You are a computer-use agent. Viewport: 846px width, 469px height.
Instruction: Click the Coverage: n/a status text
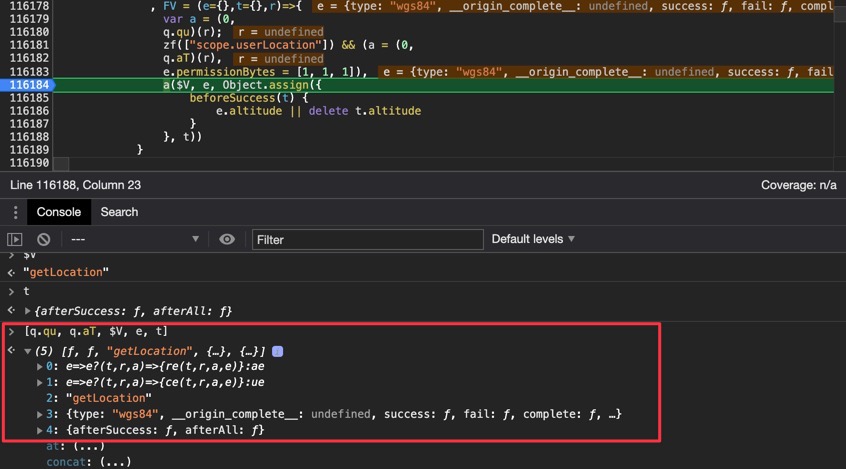pos(797,185)
